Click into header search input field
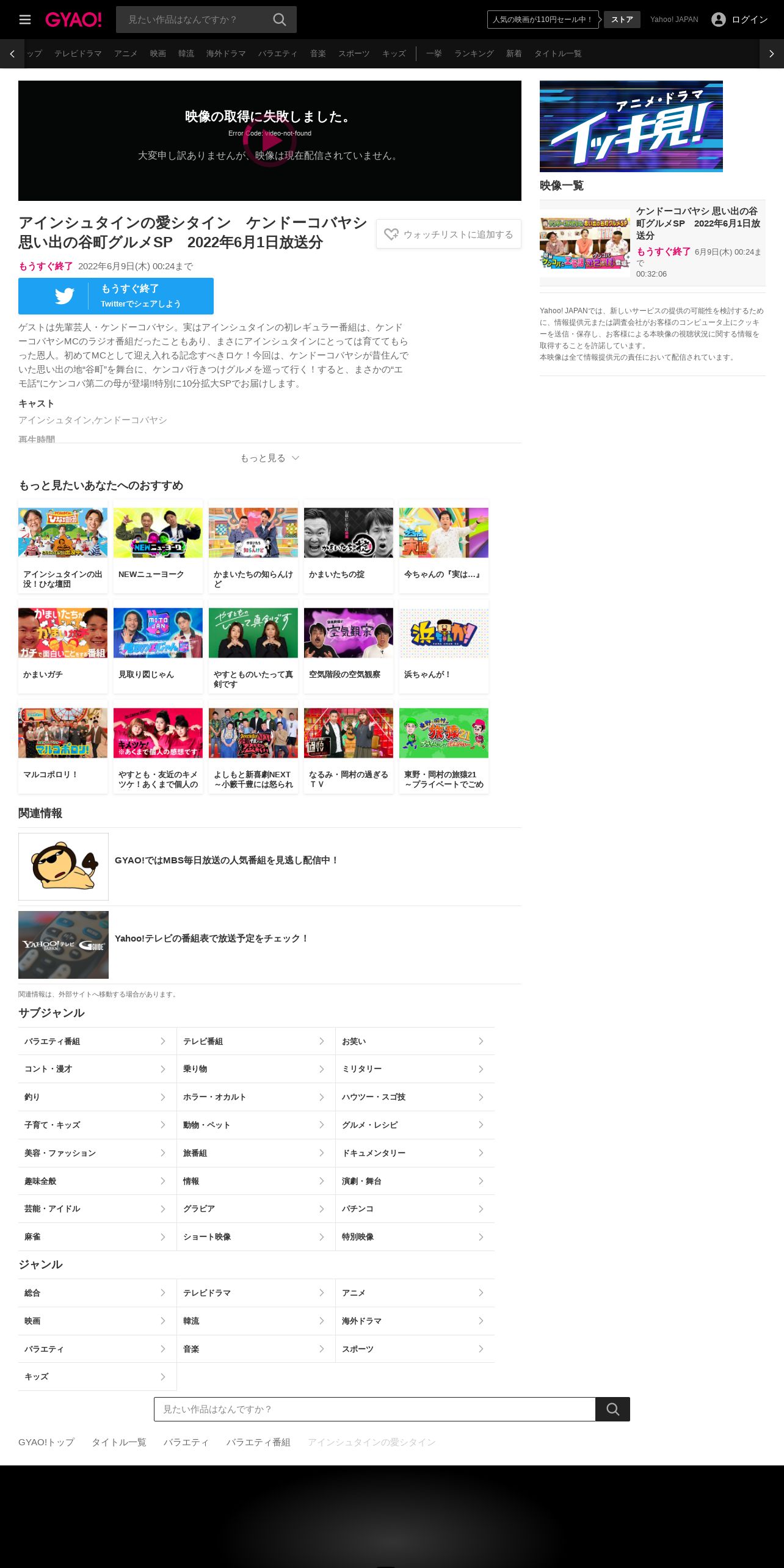784x1568 pixels. pyautogui.click(x=195, y=20)
